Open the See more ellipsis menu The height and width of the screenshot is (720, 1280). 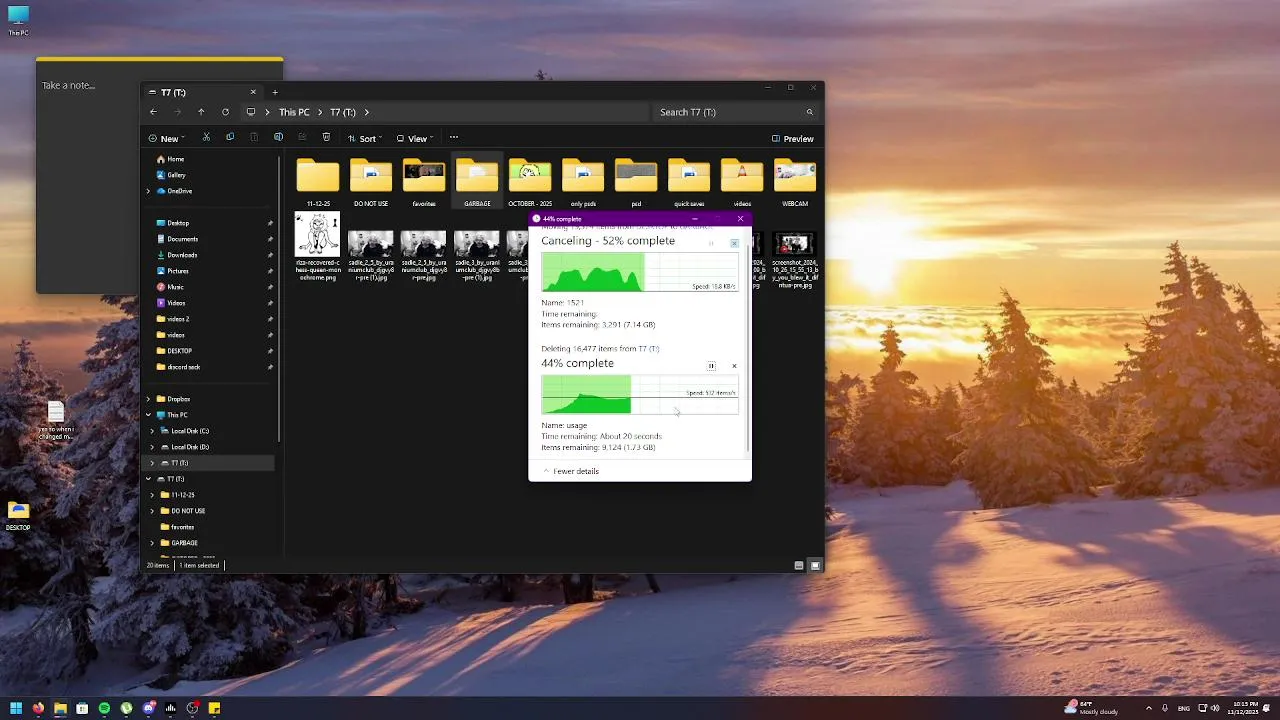tap(454, 138)
